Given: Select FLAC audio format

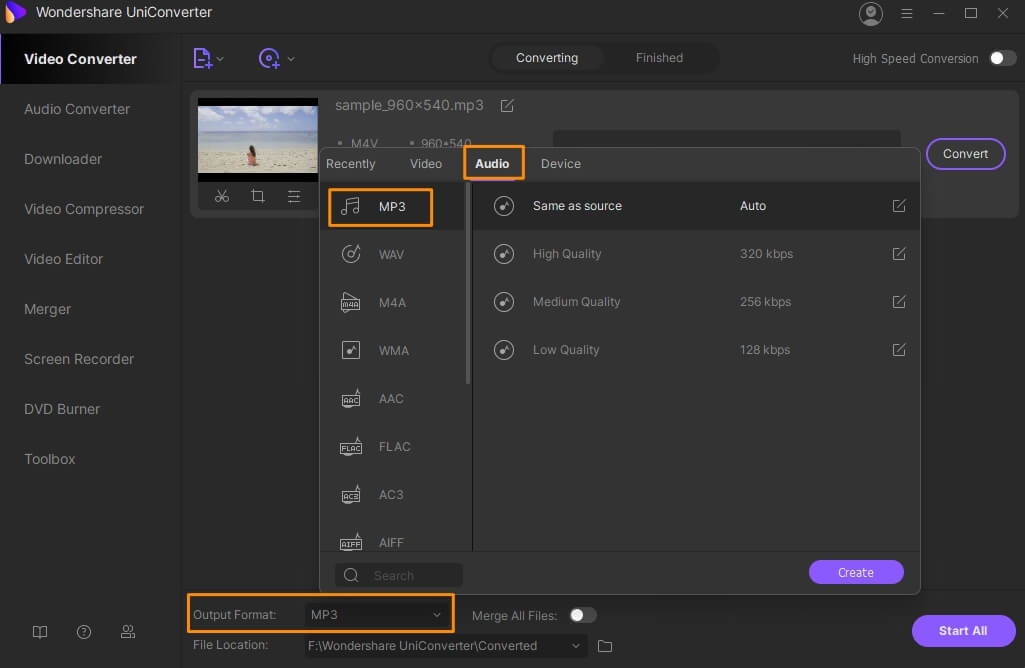Looking at the screenshot, I should pos(392,446).
